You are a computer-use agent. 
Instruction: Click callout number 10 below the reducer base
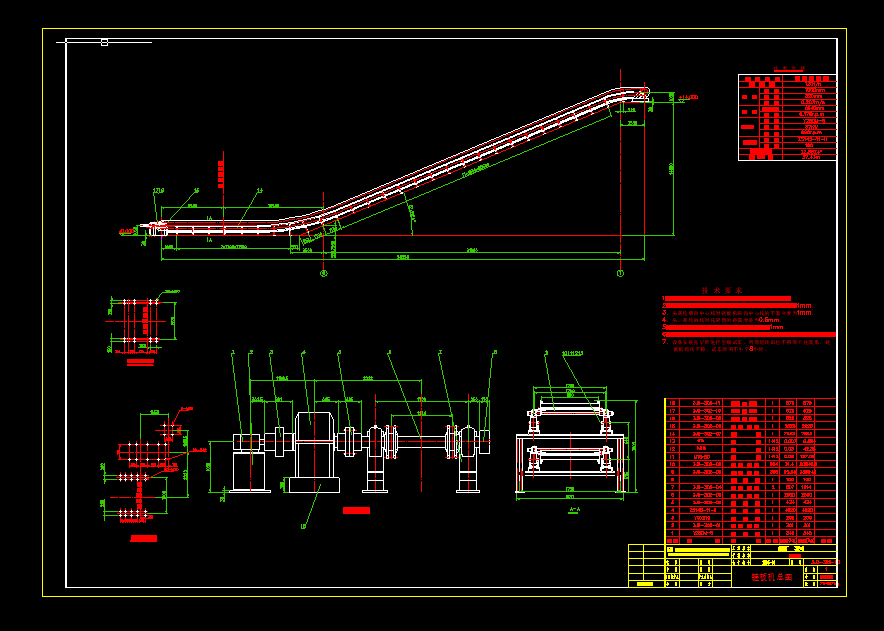(x=303, y=526)
